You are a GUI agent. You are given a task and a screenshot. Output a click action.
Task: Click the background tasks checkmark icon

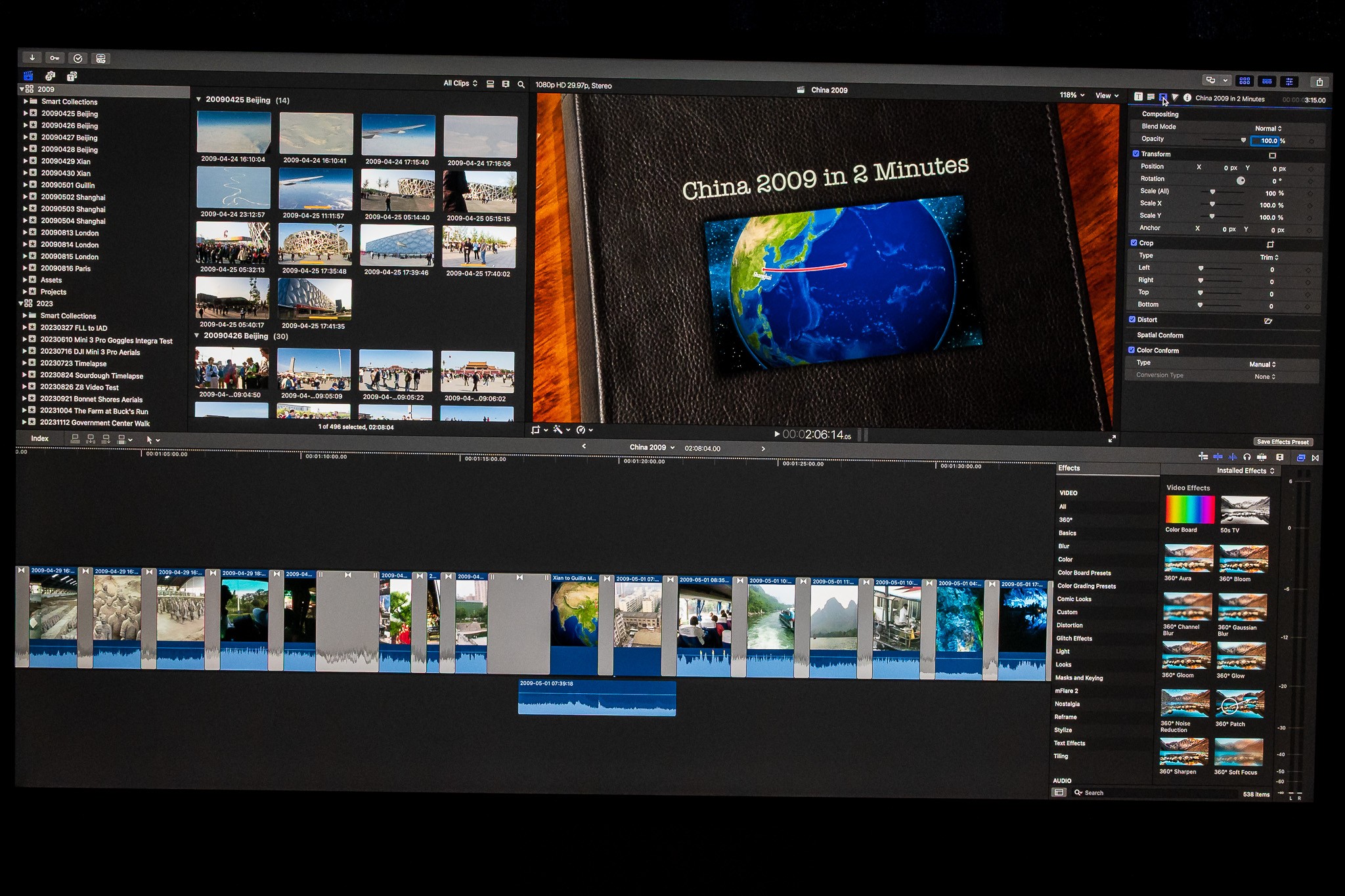coord(77,58)
